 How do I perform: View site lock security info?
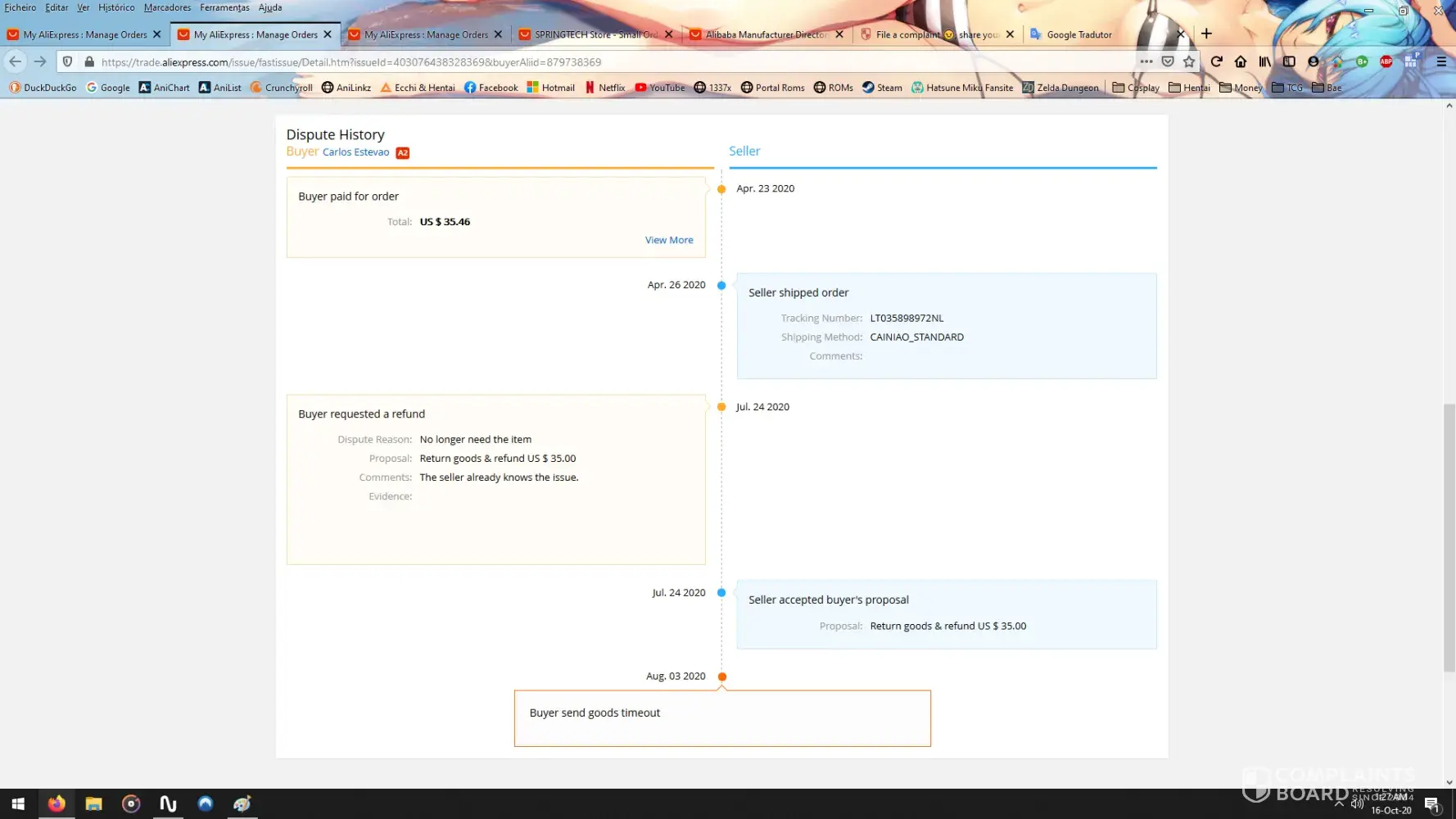(x=89, y=61)
